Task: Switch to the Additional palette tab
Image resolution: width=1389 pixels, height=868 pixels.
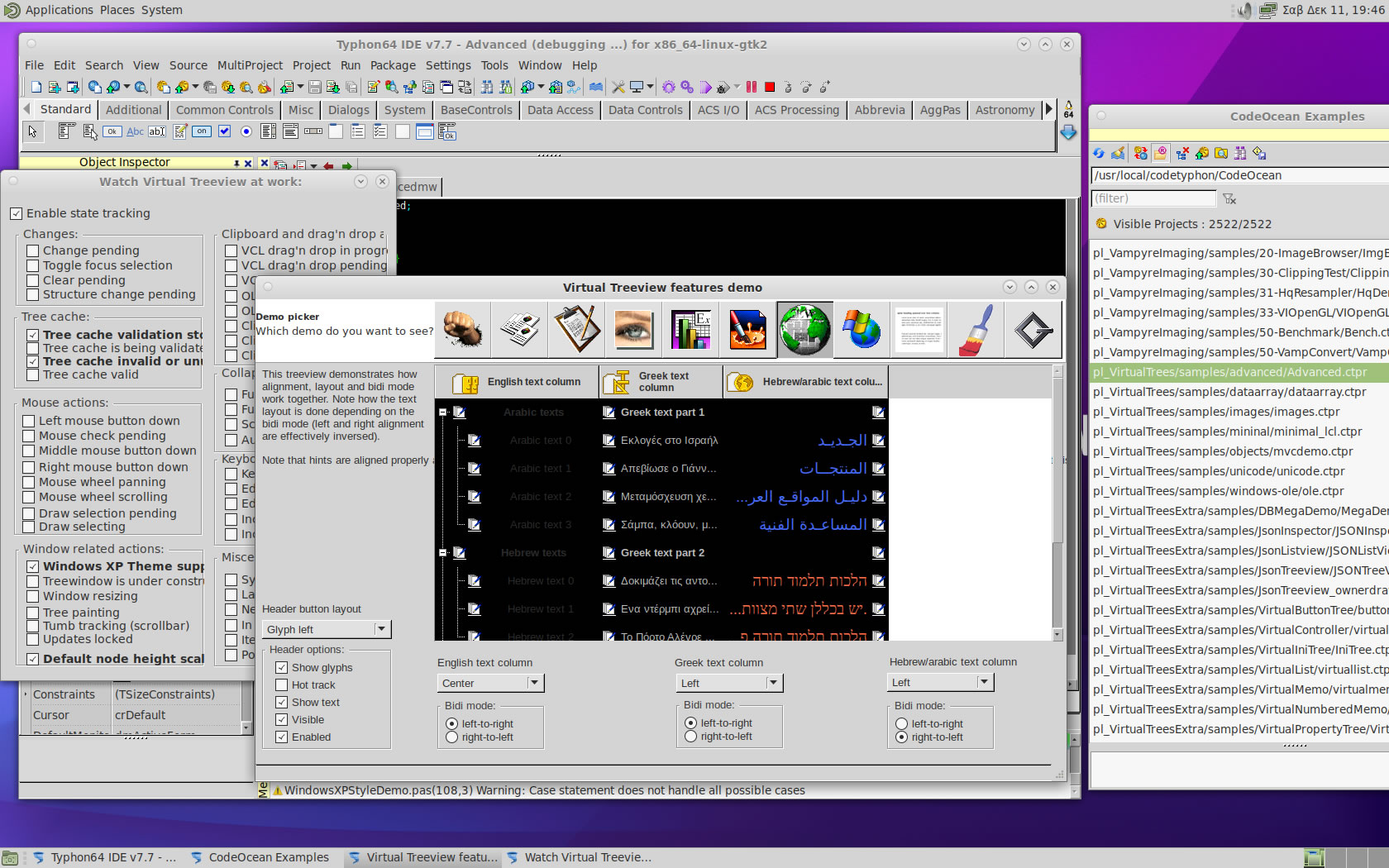Action: (133, 110)
